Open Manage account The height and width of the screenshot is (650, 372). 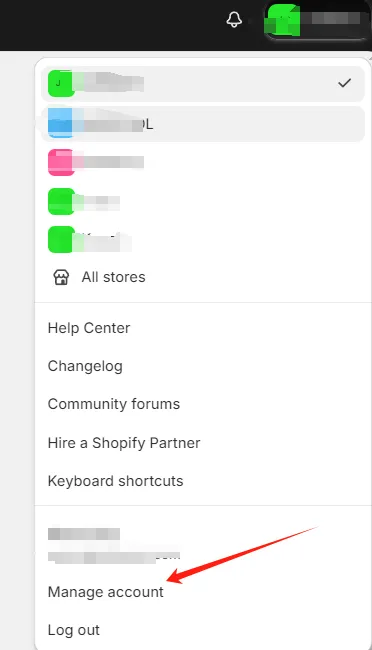click(105, 592)
